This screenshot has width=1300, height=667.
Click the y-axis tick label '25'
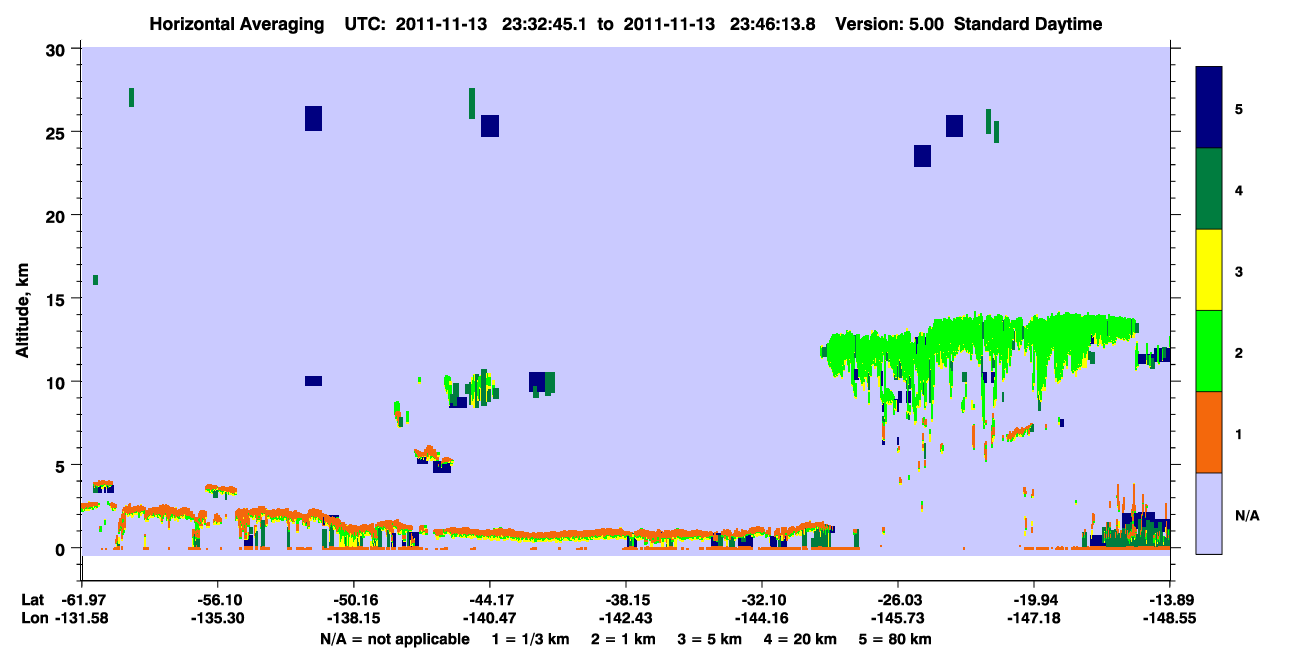(58, 133)
